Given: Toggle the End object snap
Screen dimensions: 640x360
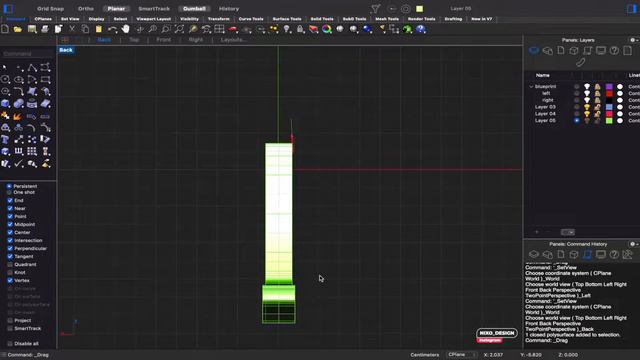Looking at the screenshot, I should pos(10,200).
